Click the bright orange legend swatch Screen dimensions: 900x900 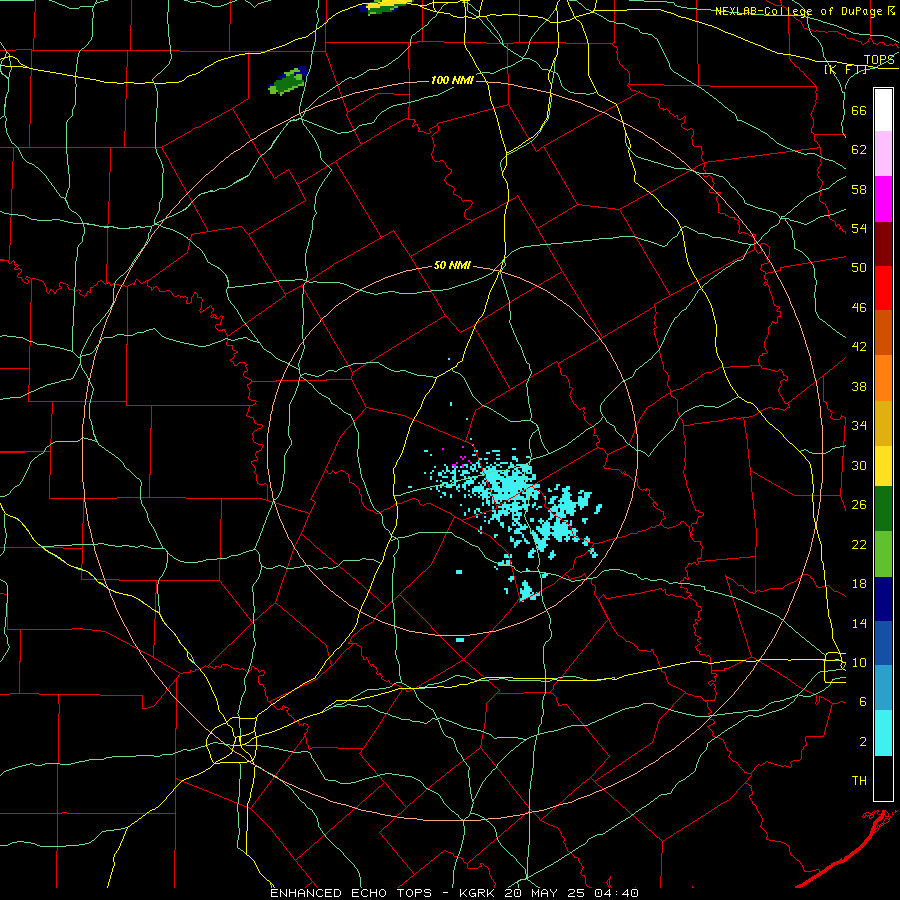click(x=883, y=378)
